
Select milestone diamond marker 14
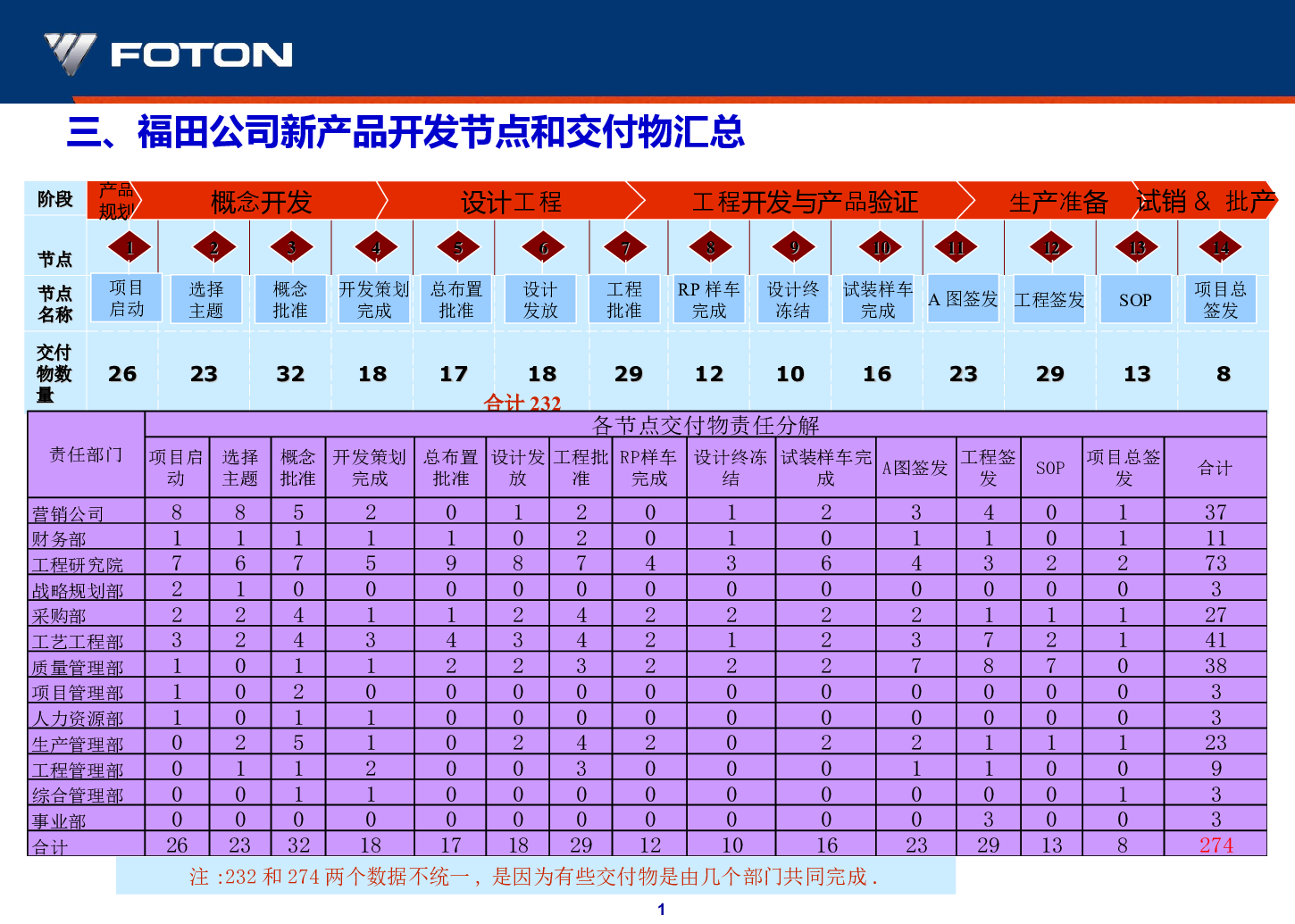(1221, 247)
